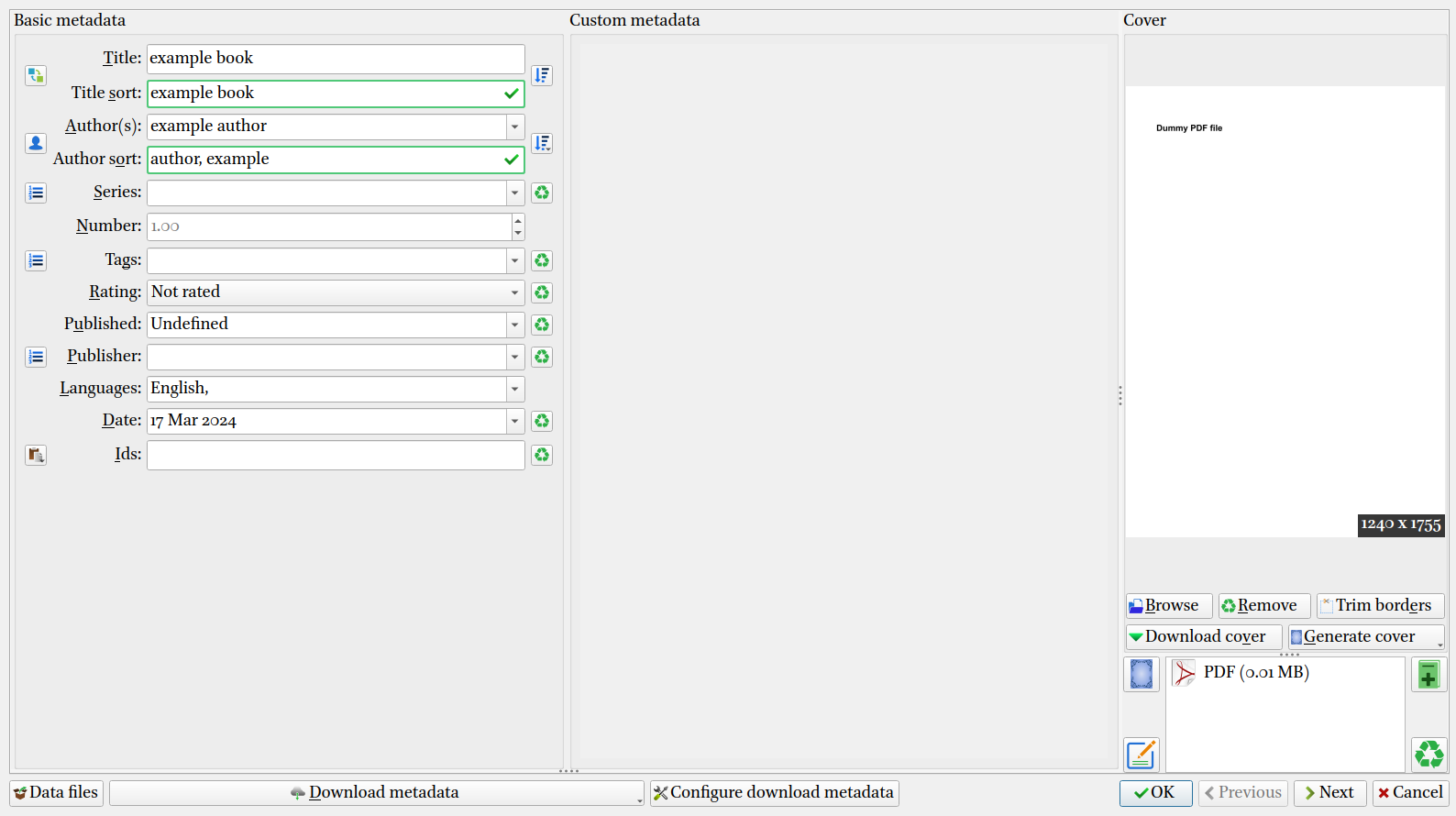This screenshot has height=816, width=1456.
Task: Remove the selected format with the recycle icon
Action: [1428, 755]
